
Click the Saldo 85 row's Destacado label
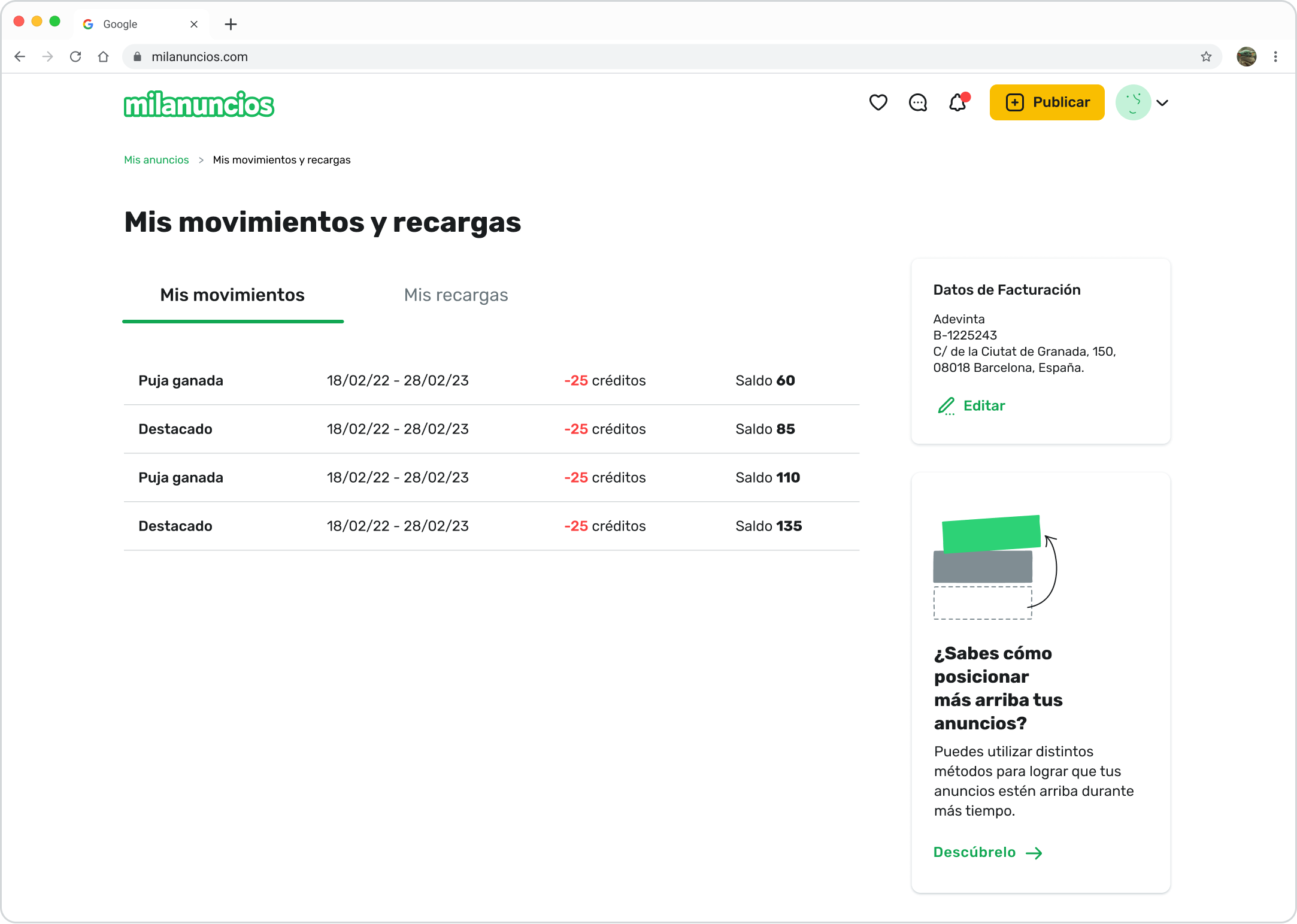point(175,429)
